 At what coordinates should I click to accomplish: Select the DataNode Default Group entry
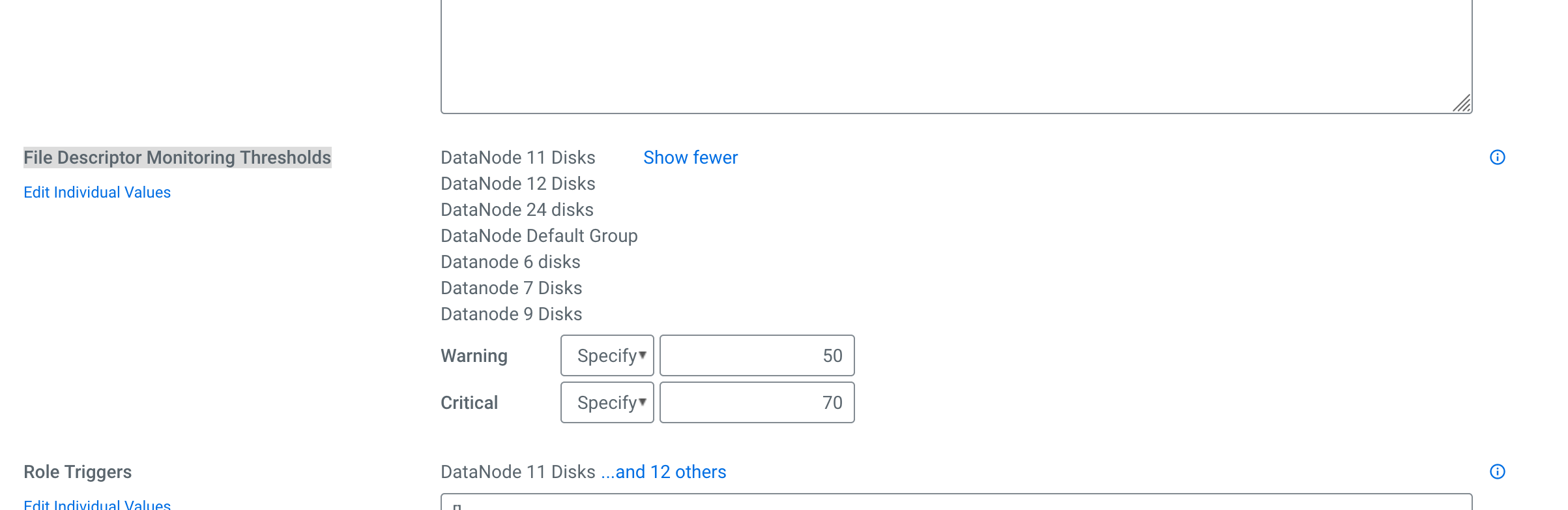[540, 235]
